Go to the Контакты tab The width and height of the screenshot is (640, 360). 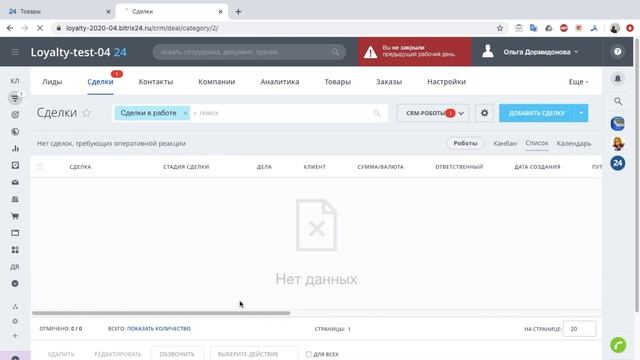coord(156,82)
